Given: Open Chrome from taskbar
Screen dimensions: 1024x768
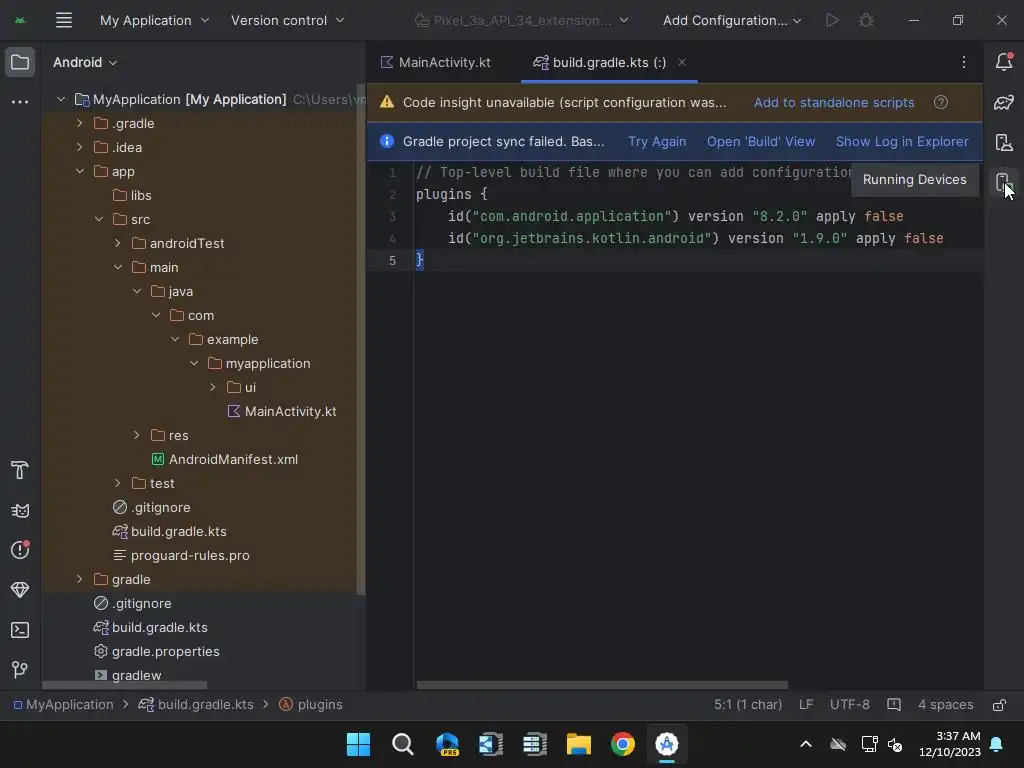Looking at the screenshot, I should [x=622, y=744].
